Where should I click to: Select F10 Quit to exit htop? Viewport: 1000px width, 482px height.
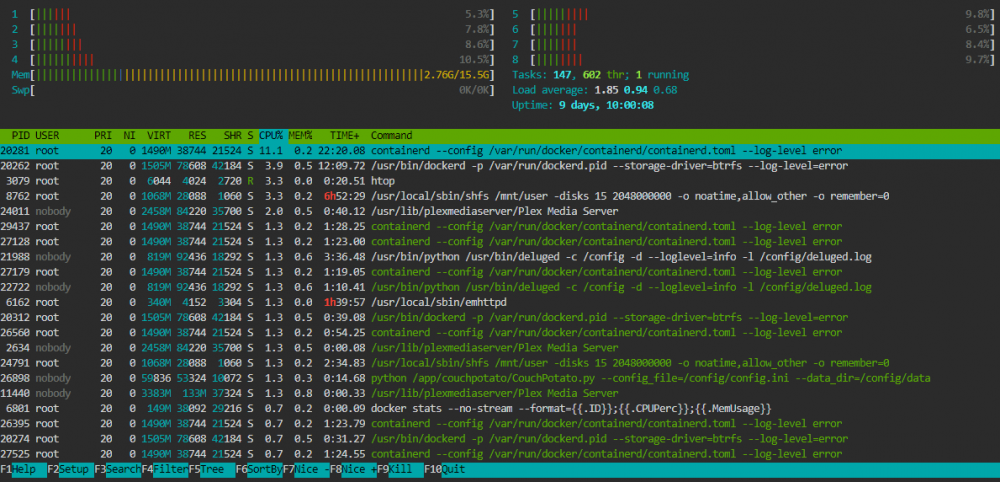(x=445, y=469)
